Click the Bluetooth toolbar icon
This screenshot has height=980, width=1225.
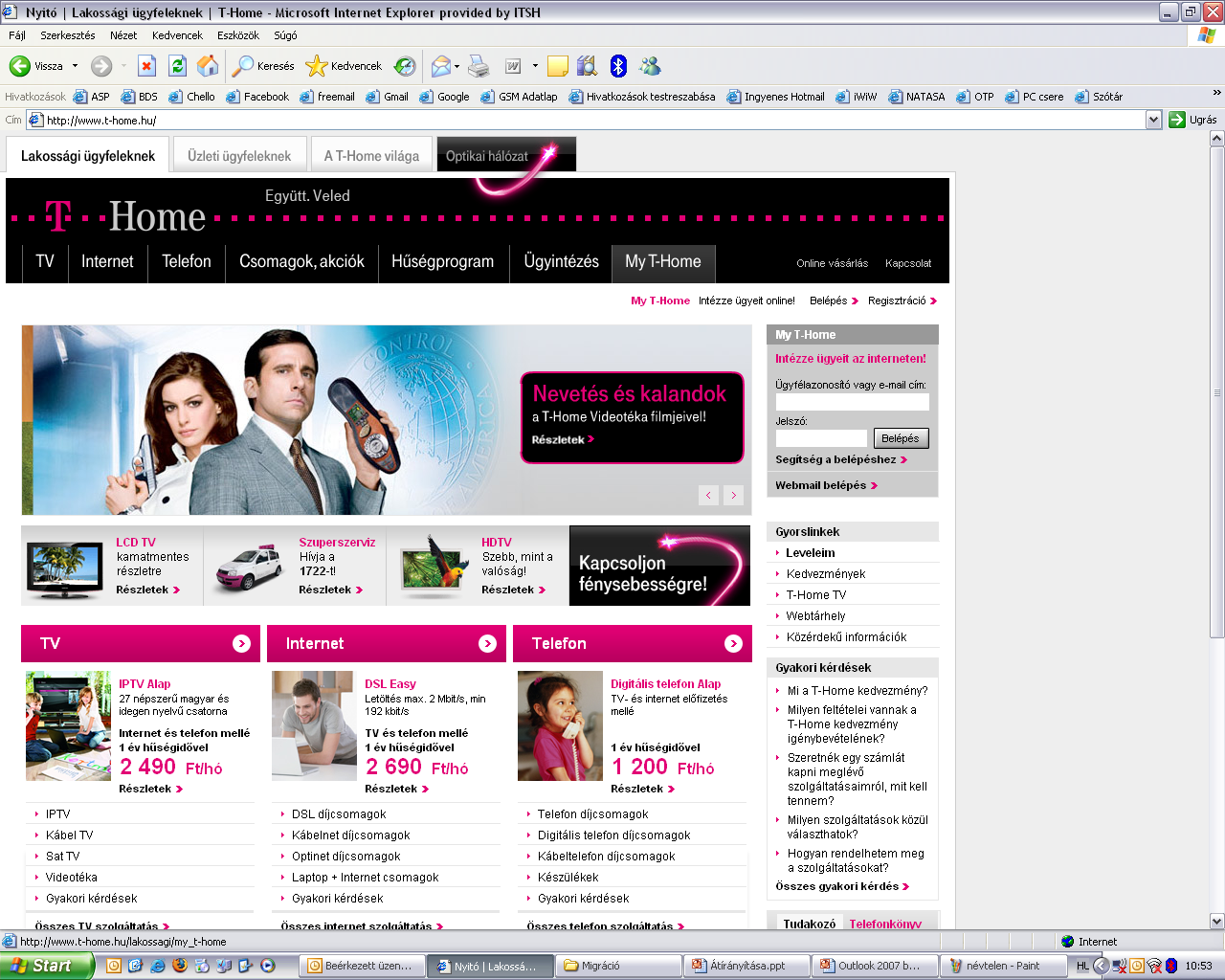[x=618, y=66]
